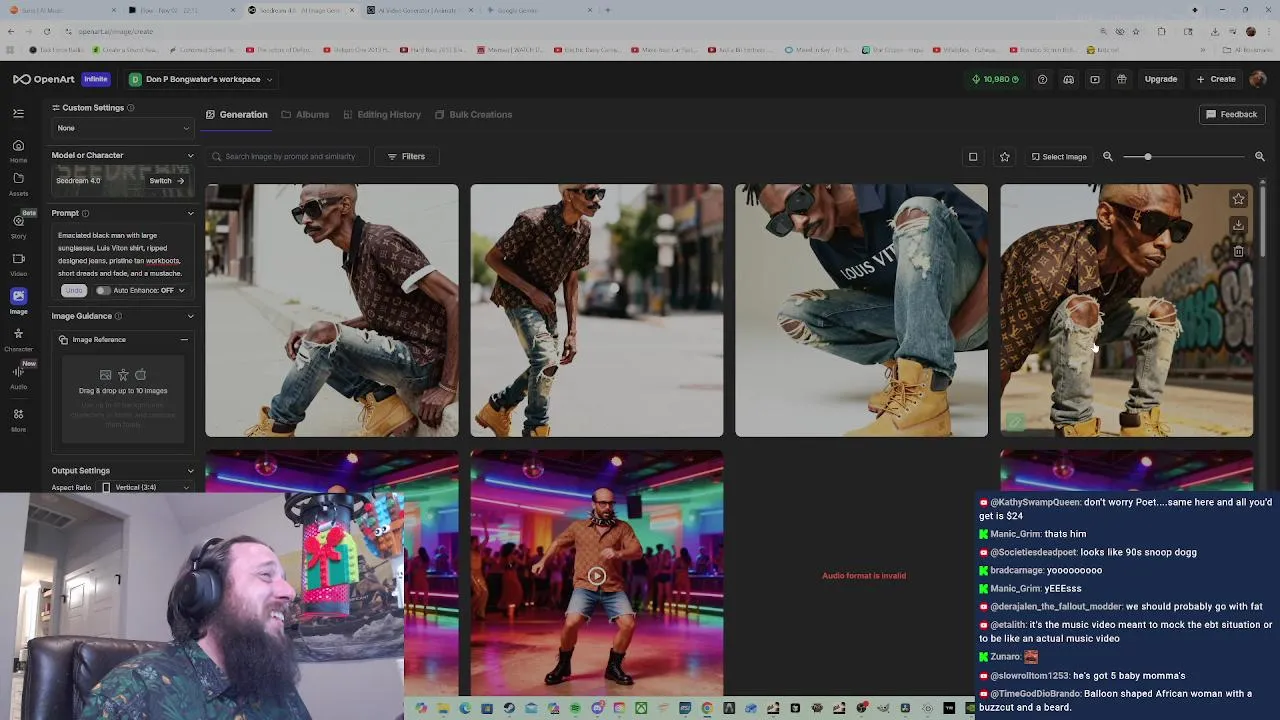Open the Assets section
This screenshot has width=1280, height=720.
(x=18, y=184)
